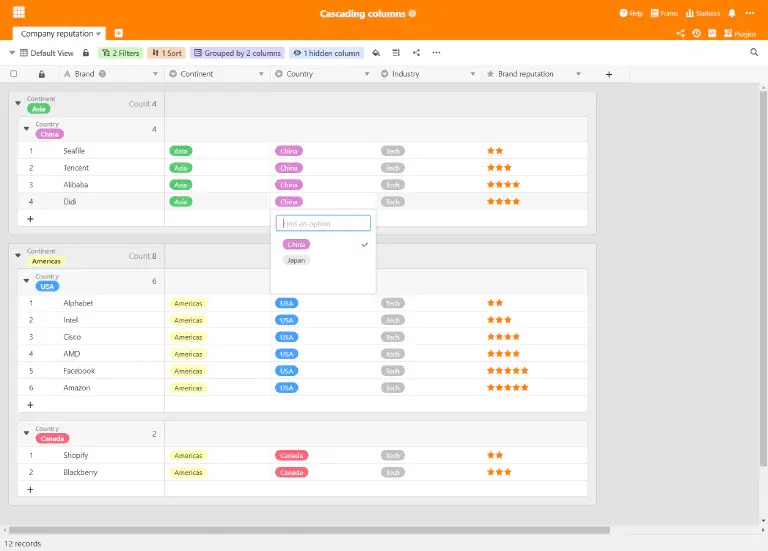Open the 1 Sort settings
This screenshot has width=768, height=551.
[x=167, y=53]
